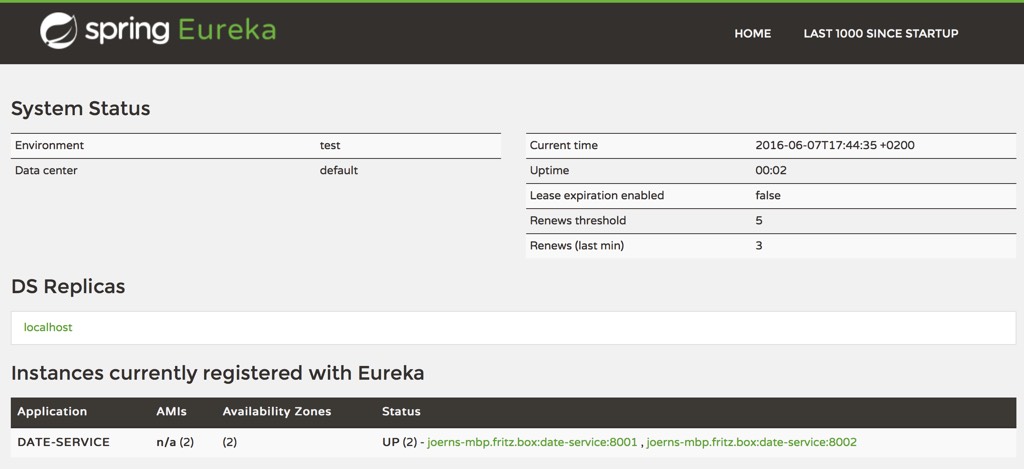Click the current time timestamp value
Screen dimensions: 1024x469
click(x=834, y=146)
